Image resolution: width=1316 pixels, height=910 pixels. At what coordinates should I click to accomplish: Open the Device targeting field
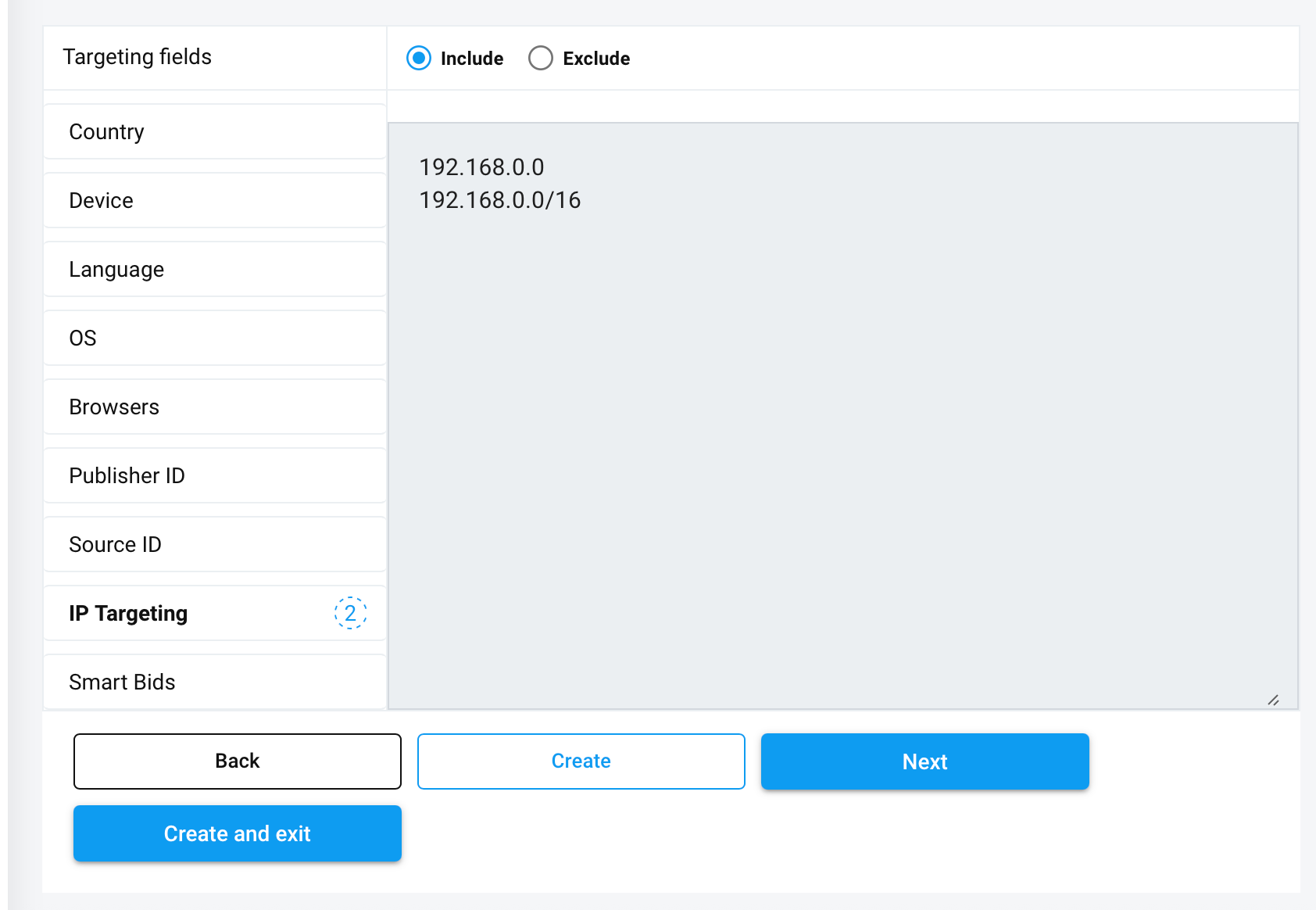click(x=215, y=201)
